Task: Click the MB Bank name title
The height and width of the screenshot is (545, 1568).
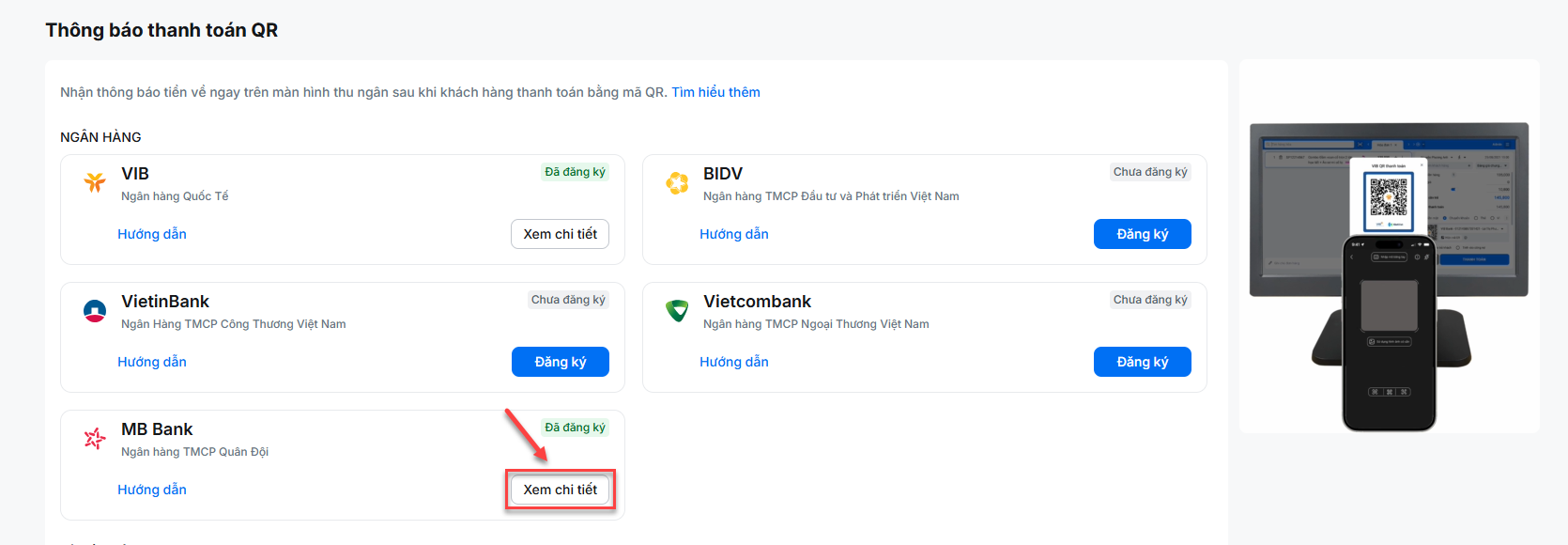Action: click(x=157, y=429)
